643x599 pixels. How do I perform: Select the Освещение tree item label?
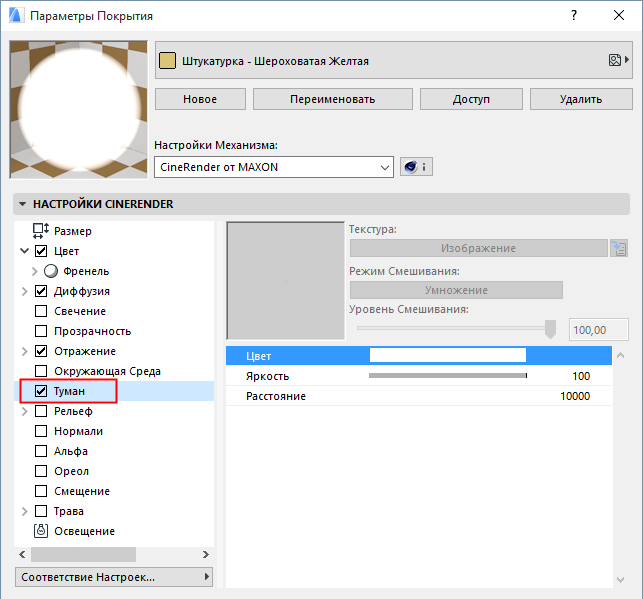click(84, 531)
